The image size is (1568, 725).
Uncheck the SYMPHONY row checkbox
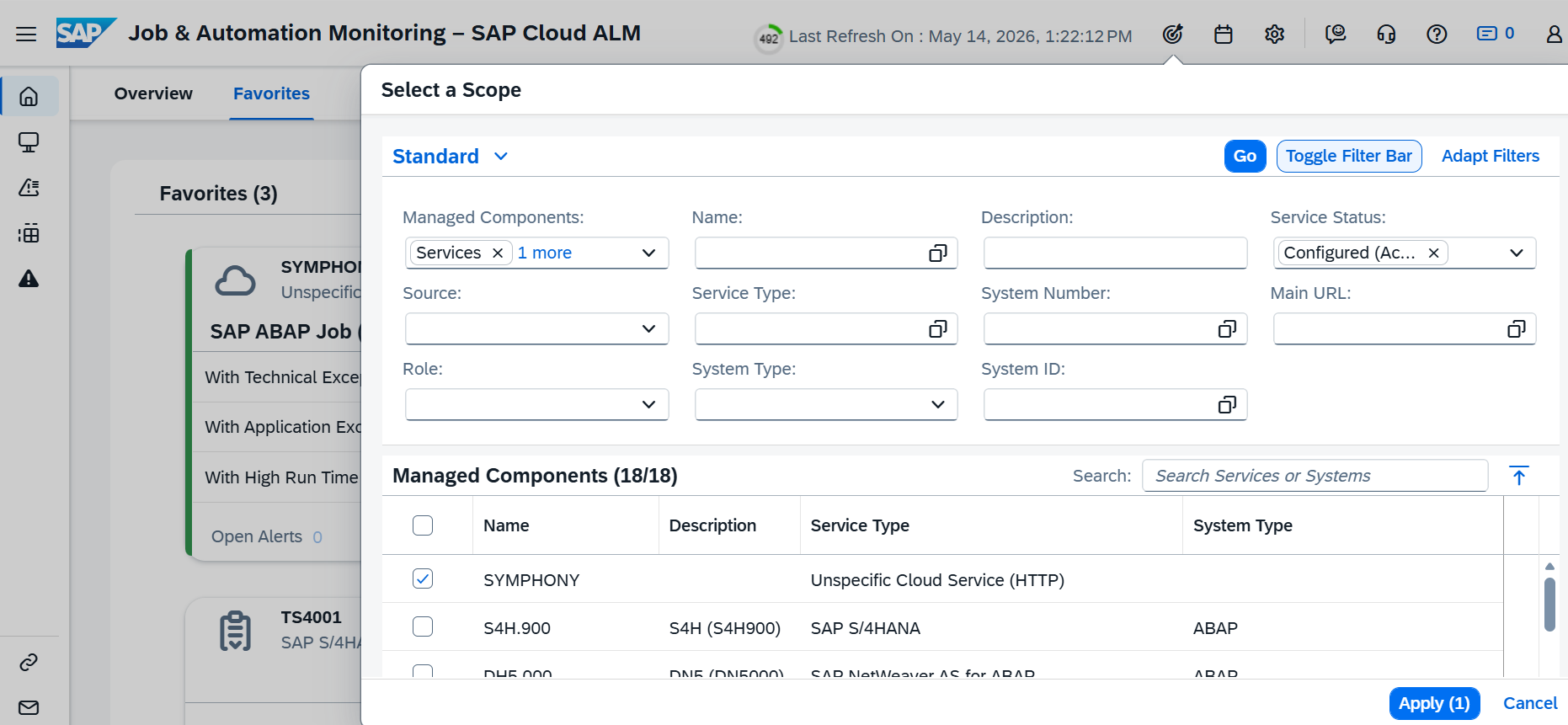click(423, 578)
